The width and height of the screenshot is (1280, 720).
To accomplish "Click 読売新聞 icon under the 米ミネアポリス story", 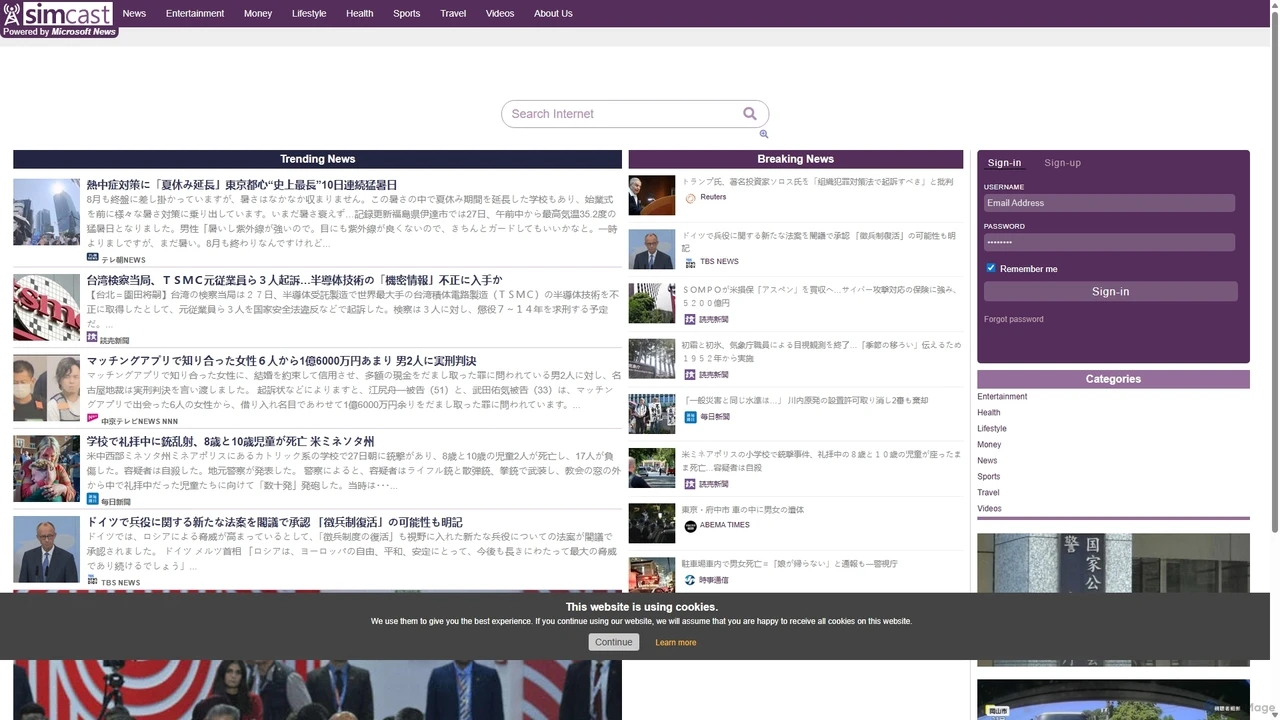I will point(690,483).
